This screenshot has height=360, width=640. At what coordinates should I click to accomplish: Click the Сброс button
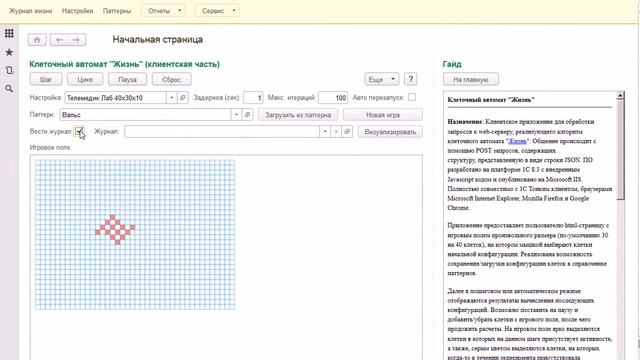point(171,79)
